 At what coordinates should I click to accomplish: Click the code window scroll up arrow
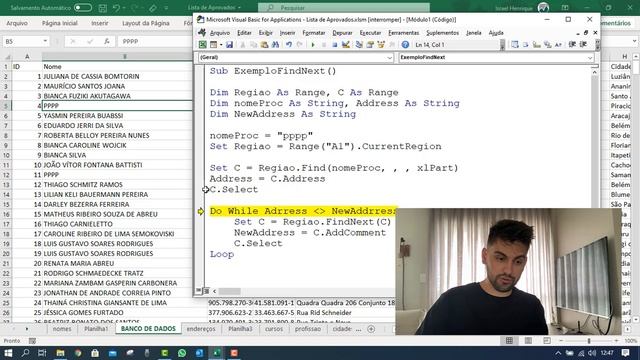pos(594,72)
